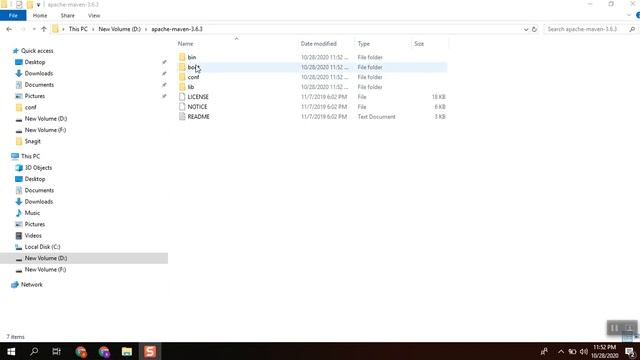This screenshot has height=360, width=640.
Task: Open taskbar clock showing 11:52 PM
Action: (604, 351)
